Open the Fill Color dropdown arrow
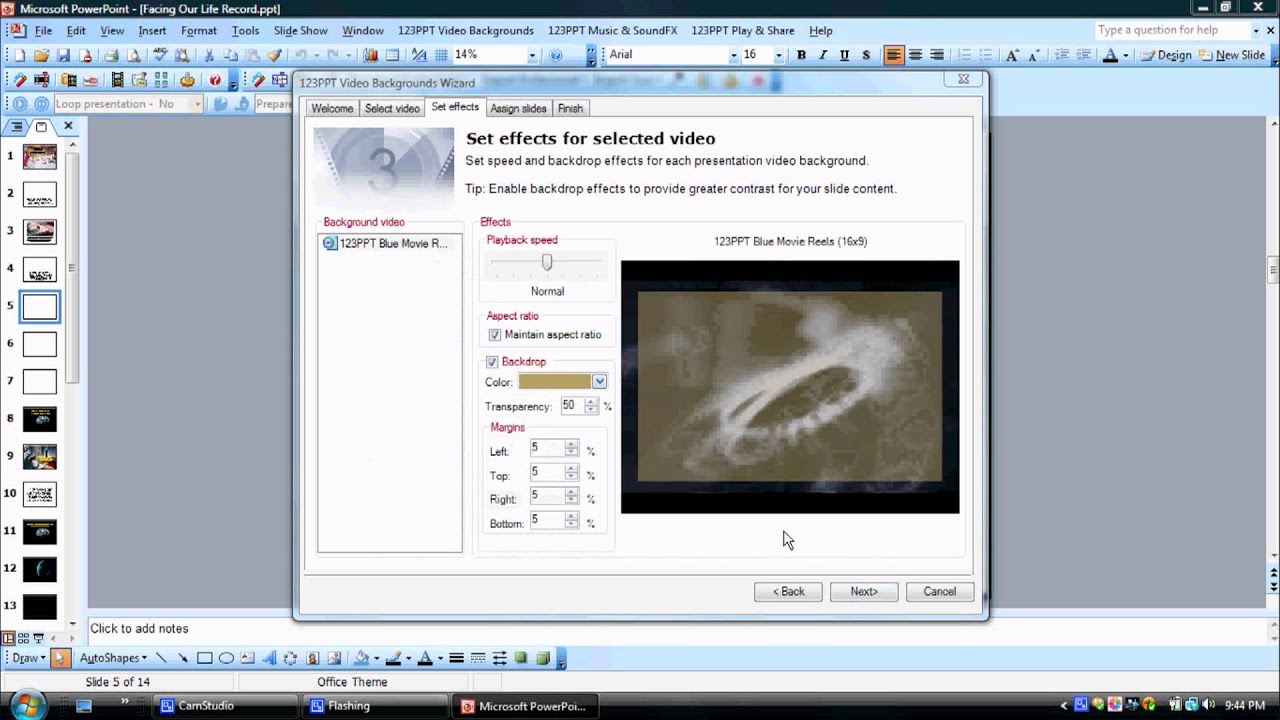This screenshot has height=720, width=1280. coord(377,658)
